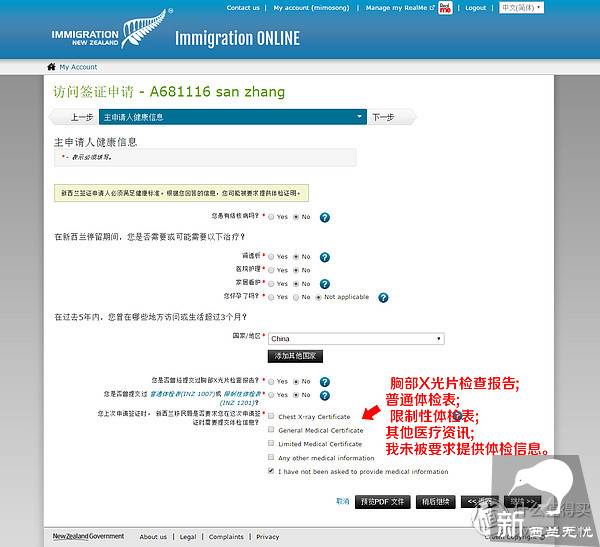Select No for 医院护理
Screen dimensions: 600x547
pyautogui.click(x=296, y=270)
